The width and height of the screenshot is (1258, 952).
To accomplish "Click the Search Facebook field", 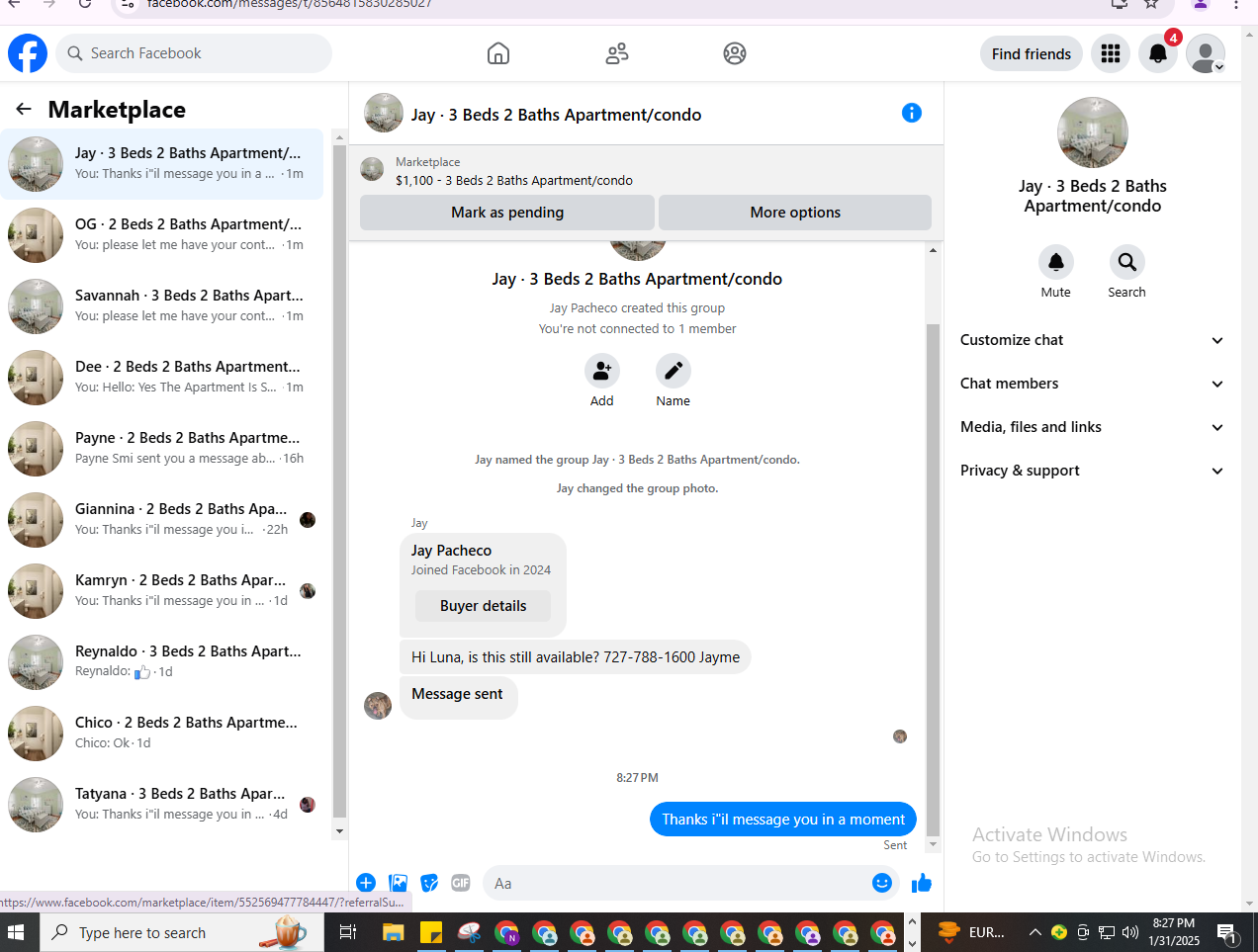I will [194, 53].
